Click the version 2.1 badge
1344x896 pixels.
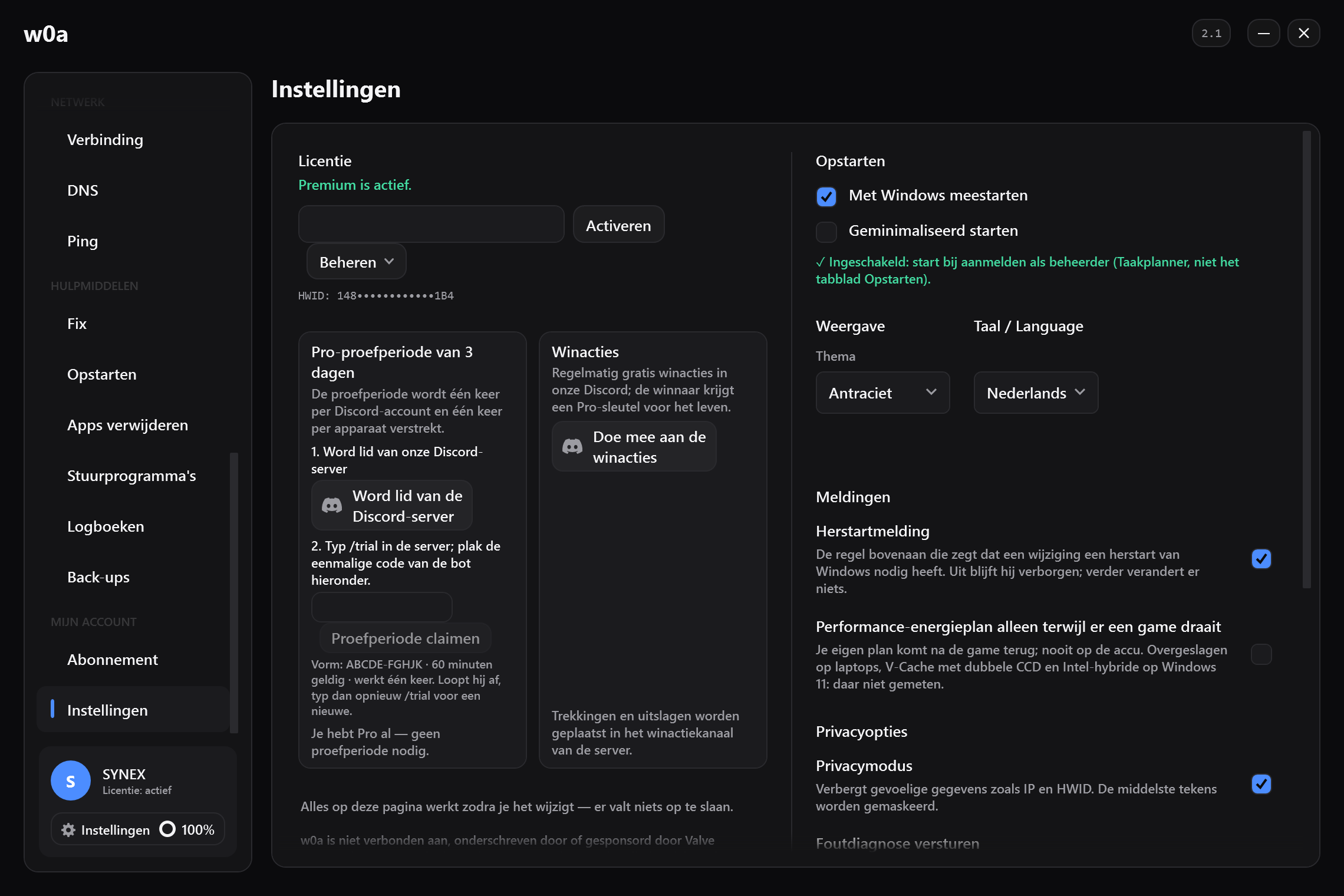(1211, 33)
